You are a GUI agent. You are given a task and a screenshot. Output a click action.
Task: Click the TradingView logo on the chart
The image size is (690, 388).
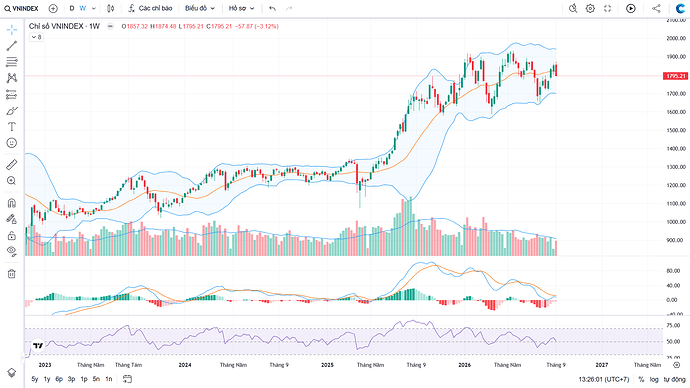[38, 345]
